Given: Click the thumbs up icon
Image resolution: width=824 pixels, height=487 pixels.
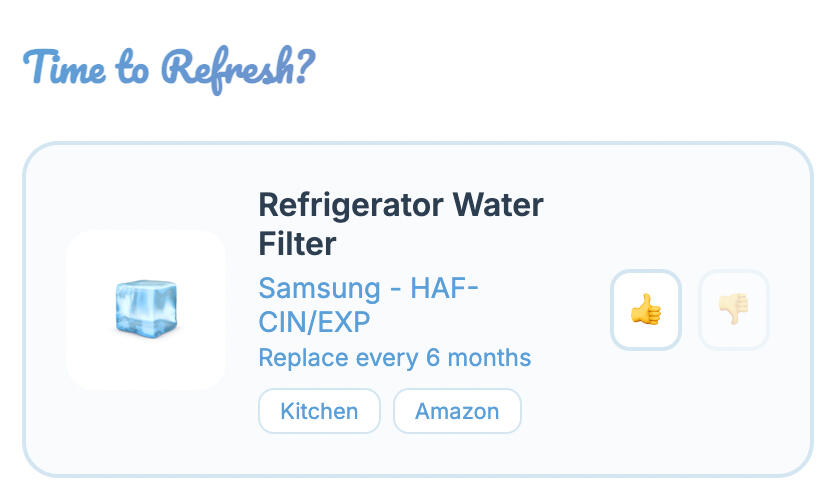Looking at the screenshot, I should pos(646,310).
